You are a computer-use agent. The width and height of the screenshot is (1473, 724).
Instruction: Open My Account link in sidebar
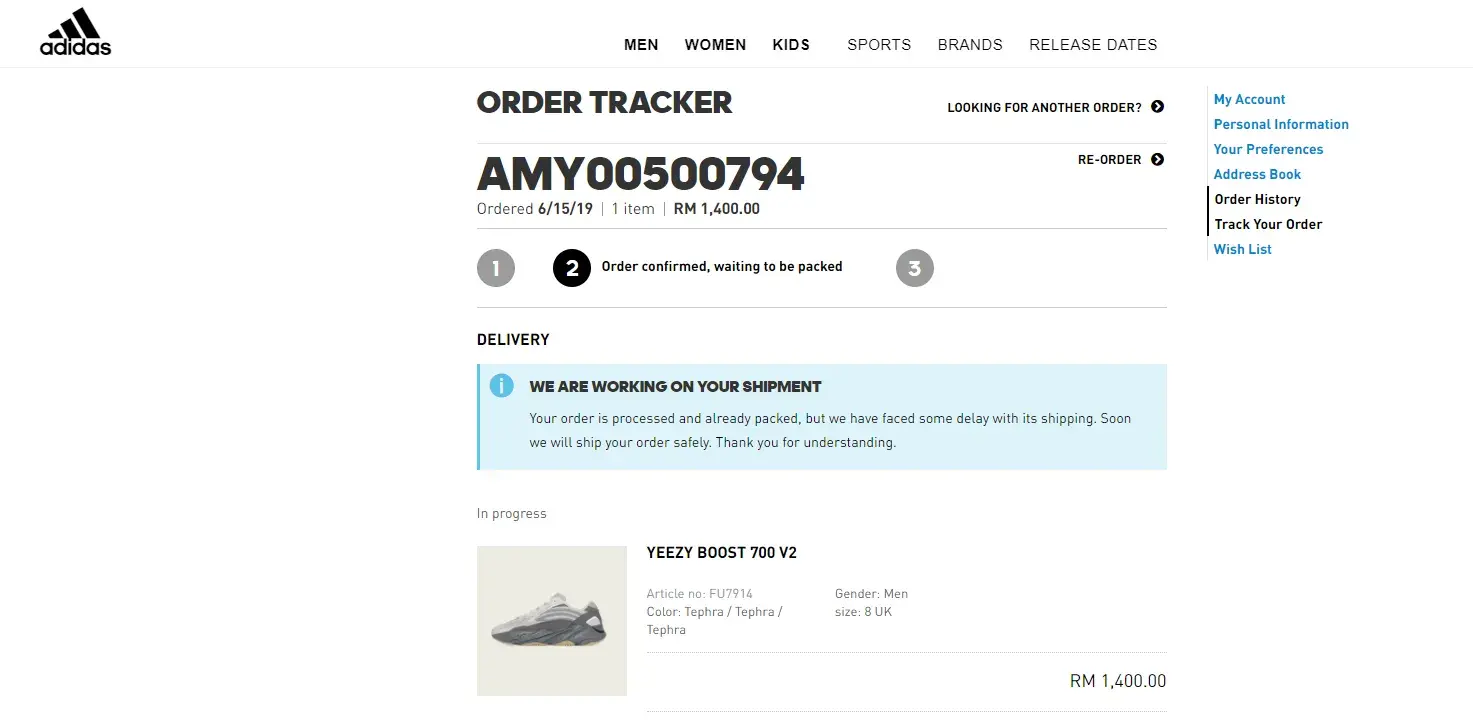(1249, 100)
